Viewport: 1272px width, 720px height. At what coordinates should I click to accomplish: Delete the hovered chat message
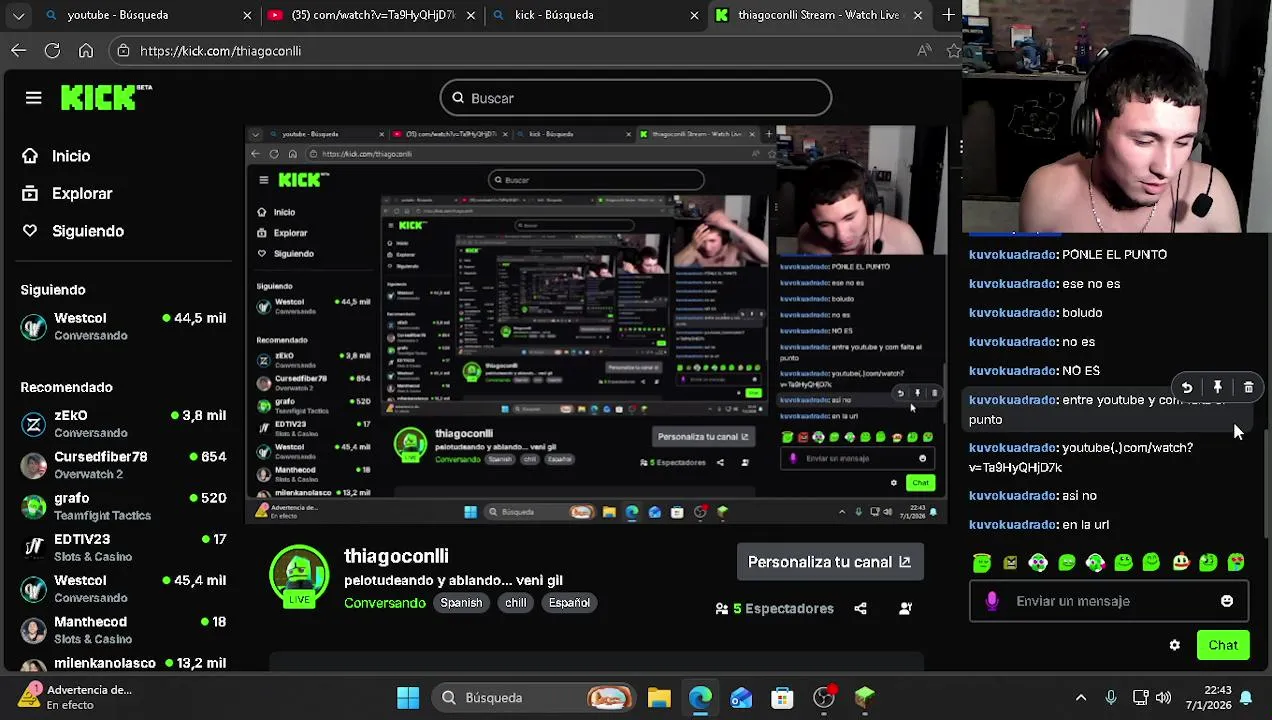[x=1248, y=388]
